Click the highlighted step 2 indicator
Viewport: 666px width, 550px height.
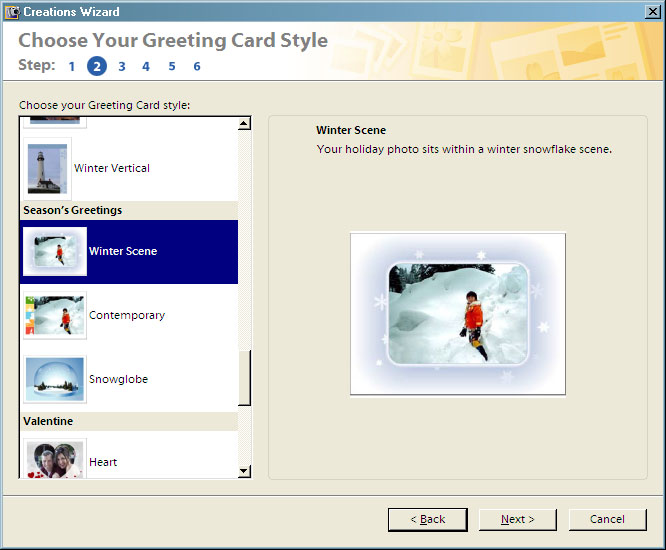pos(97,67)
